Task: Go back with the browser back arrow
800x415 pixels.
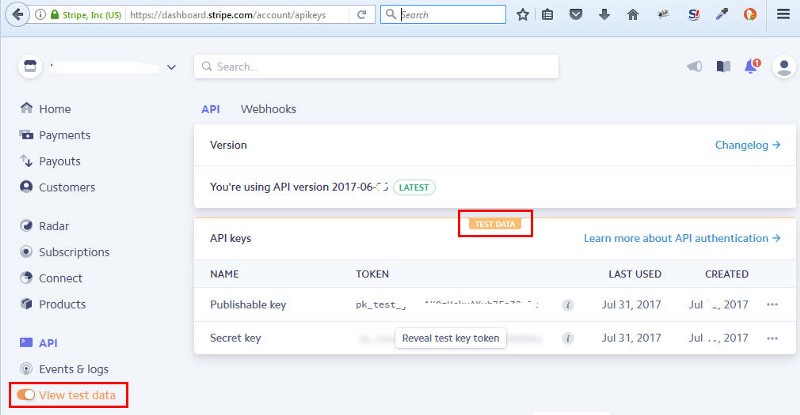Action: 18,14
